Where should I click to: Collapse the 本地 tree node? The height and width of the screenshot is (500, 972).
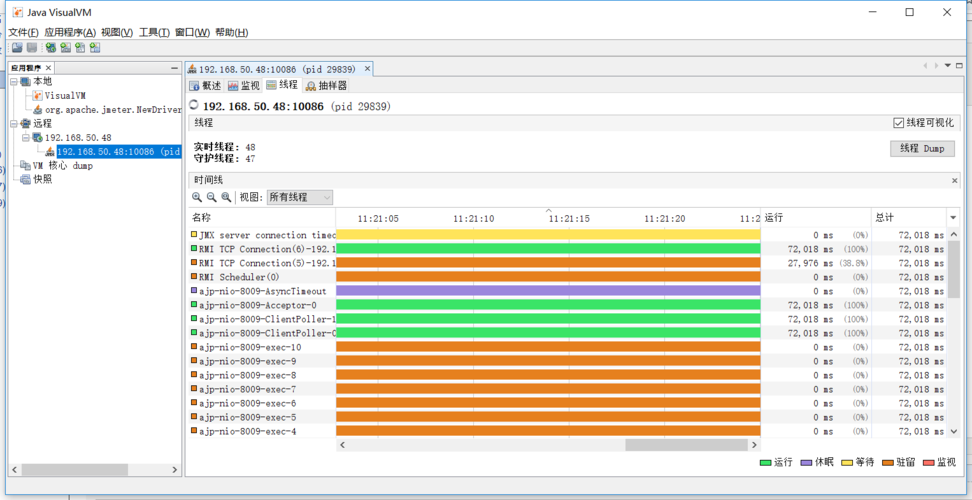coord(14,82)
